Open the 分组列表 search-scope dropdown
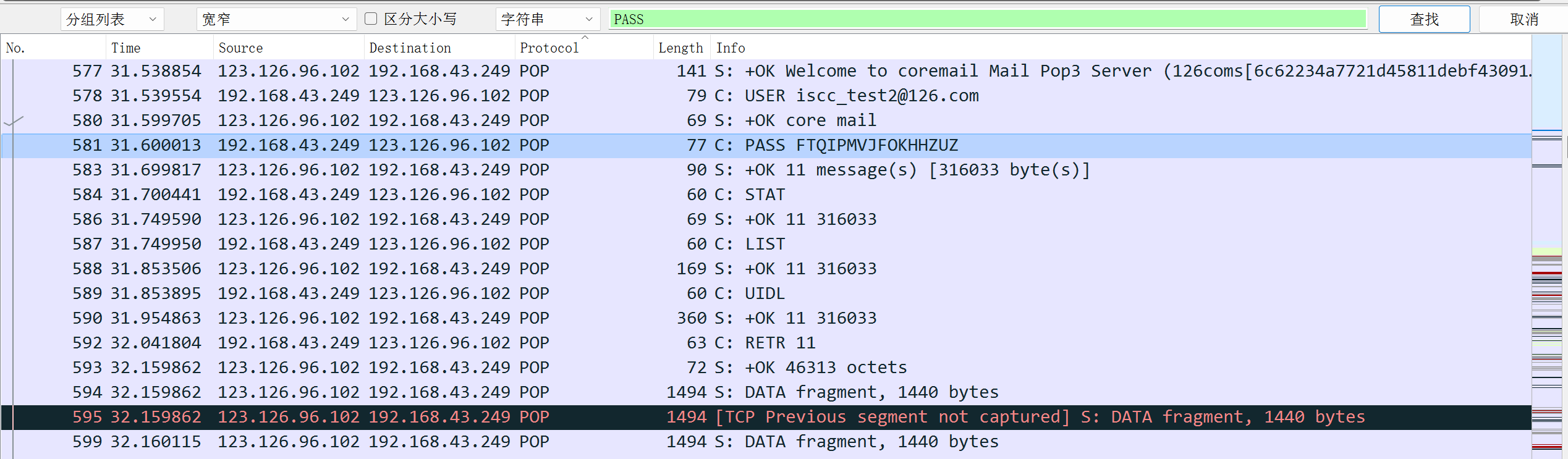 point(112,19)
